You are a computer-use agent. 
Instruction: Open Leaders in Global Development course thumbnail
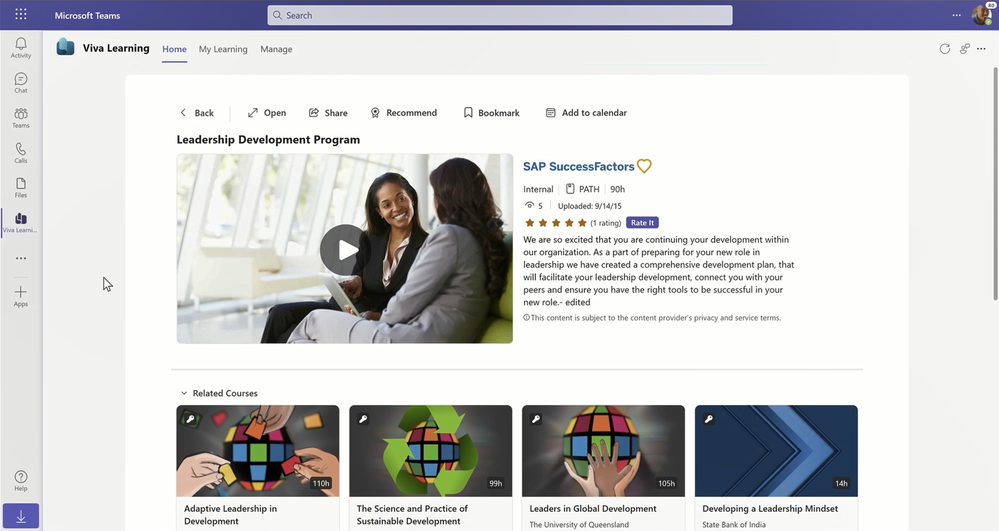coord(603,451)
